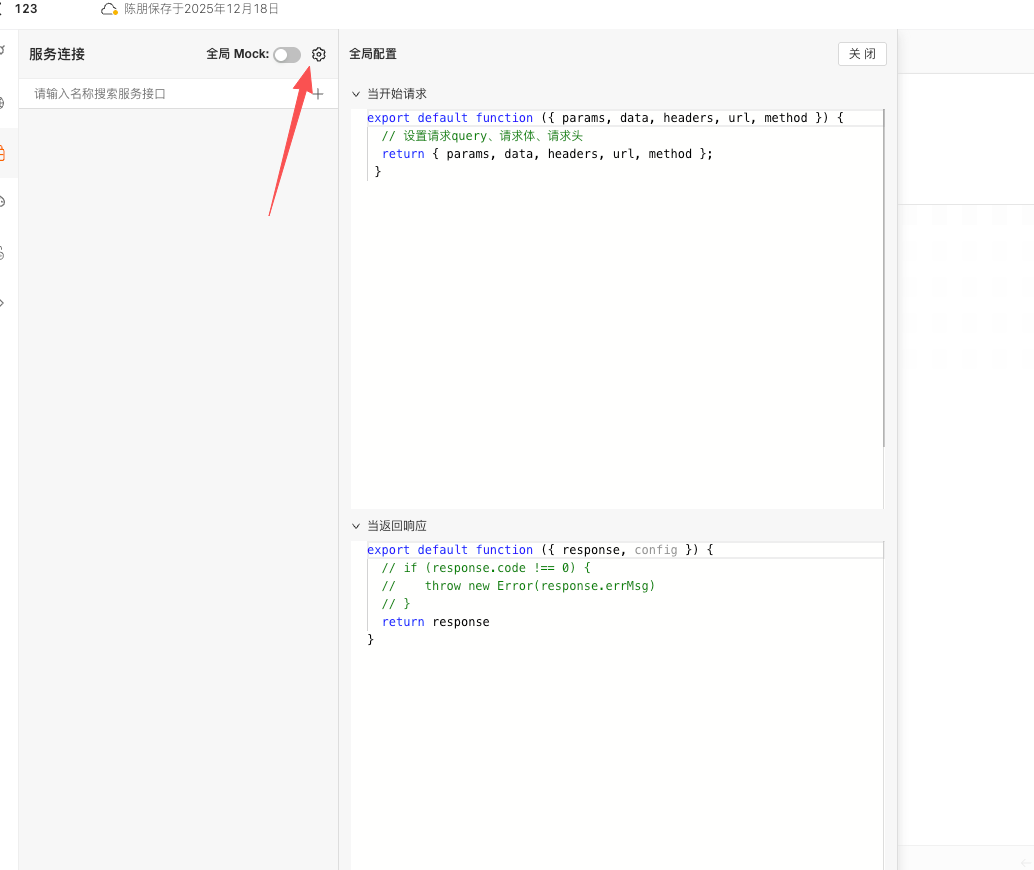1034x870 pixels.
Task: Collapse the 当开始请求 section
Action: [x=356, y=94]
